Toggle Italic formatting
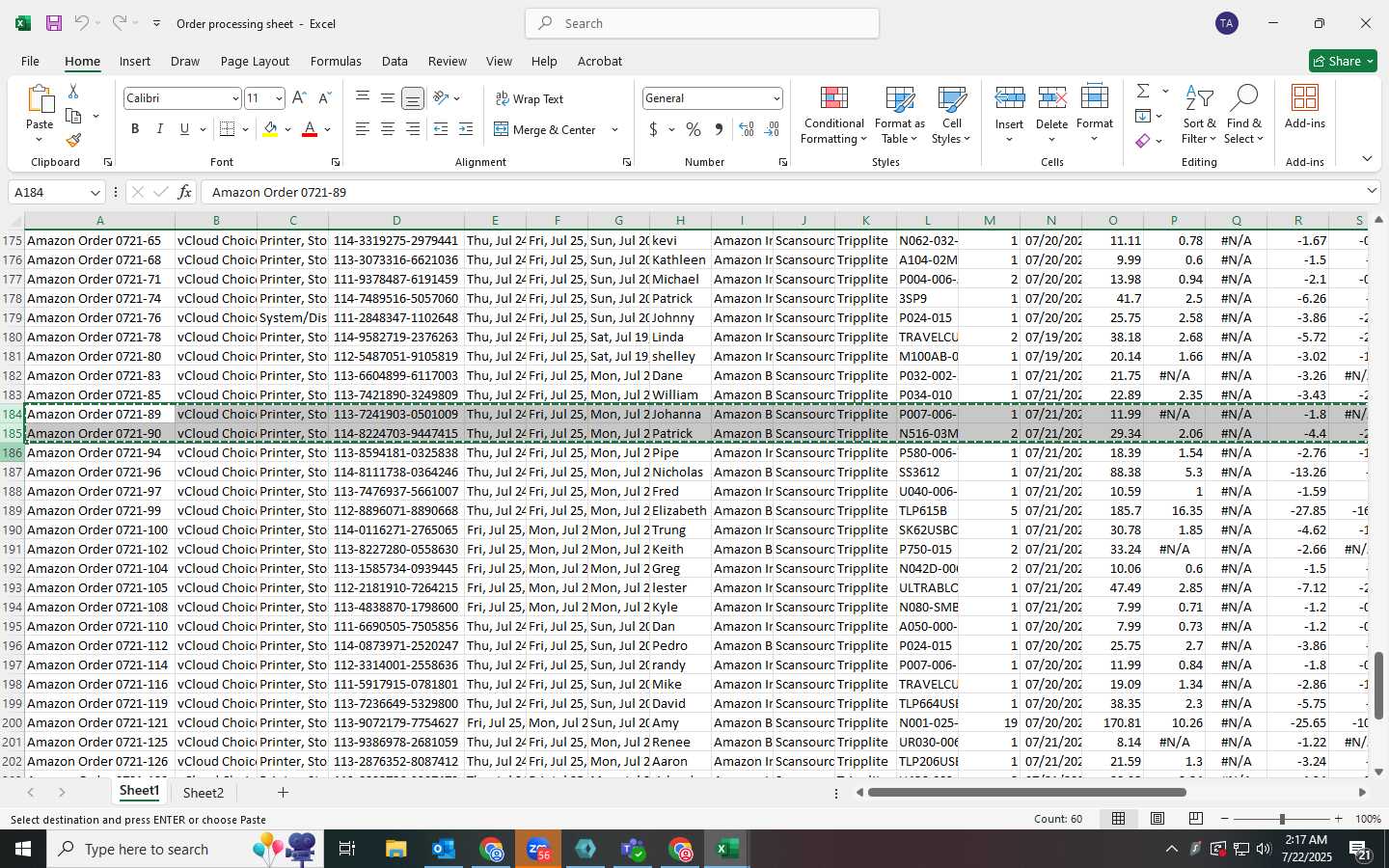Screen dimensions: 1389x868 pyautogui.click(x=159, y=129)
